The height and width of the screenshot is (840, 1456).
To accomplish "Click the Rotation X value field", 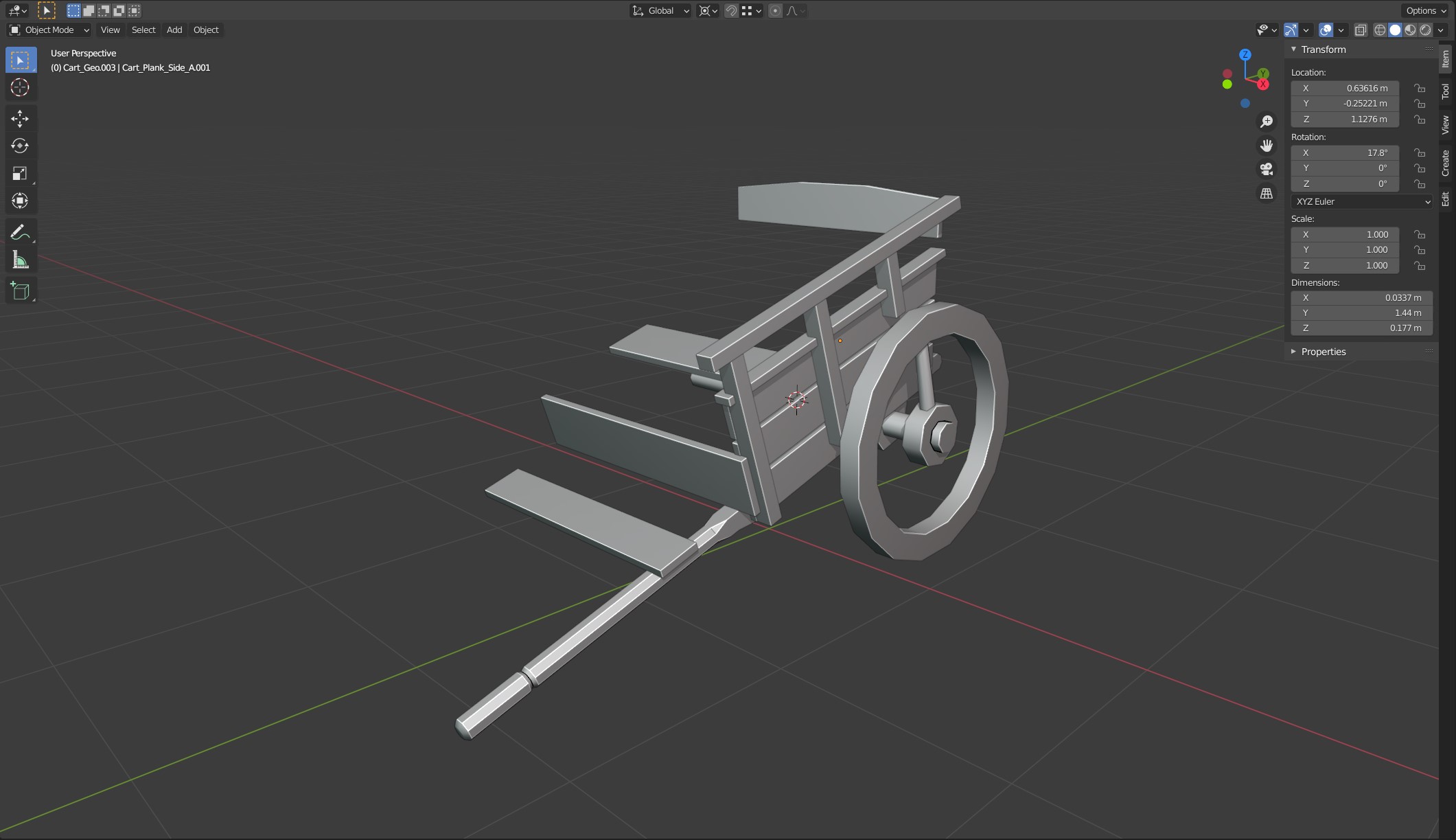I will 1345,152.
